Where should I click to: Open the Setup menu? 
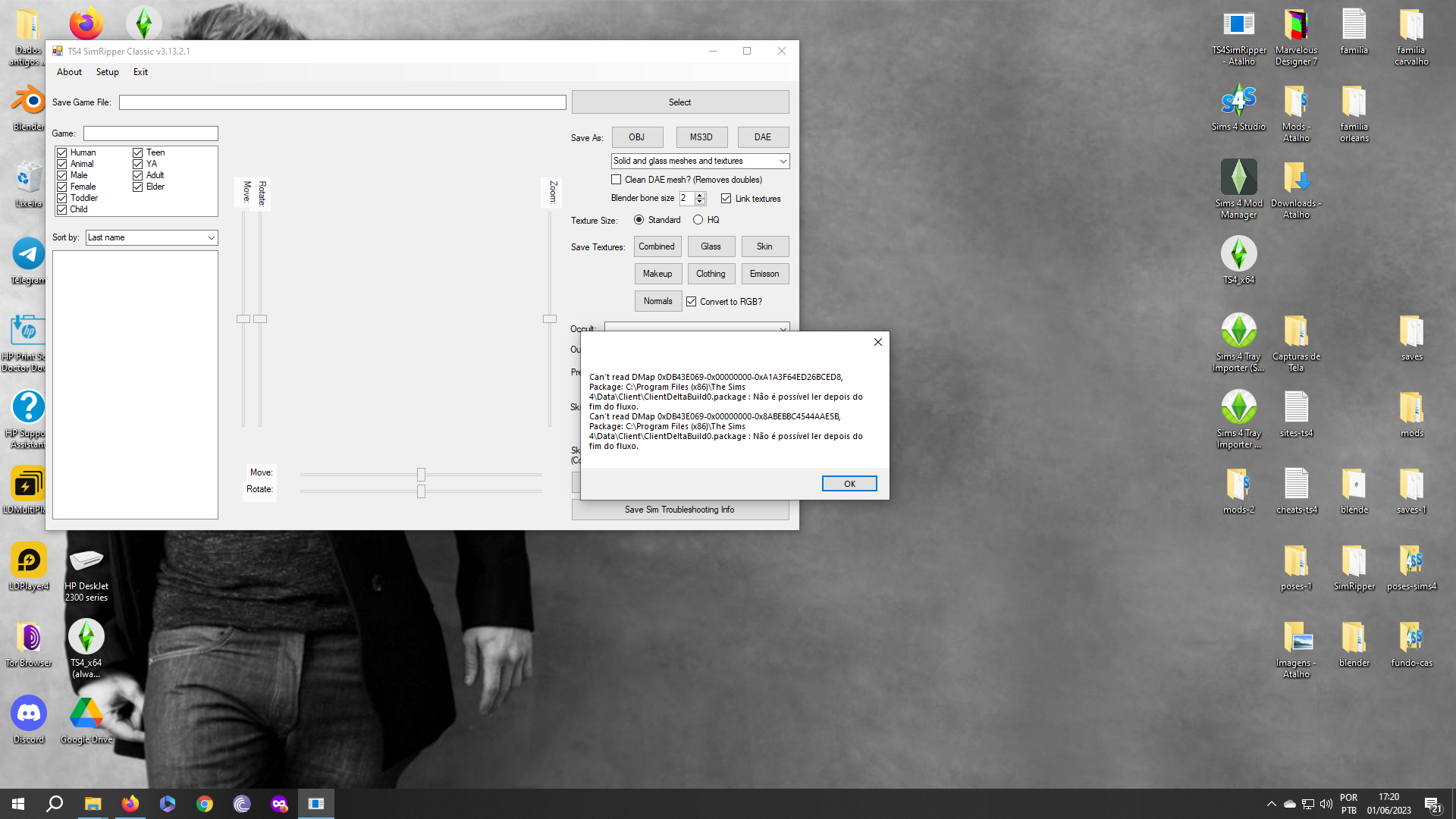[107, 72]
